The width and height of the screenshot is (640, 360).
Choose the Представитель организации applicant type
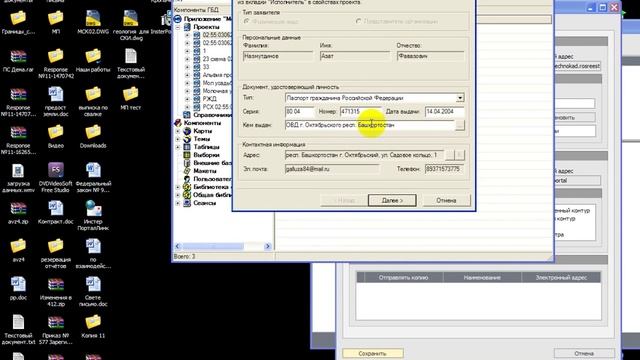(358, 21)
